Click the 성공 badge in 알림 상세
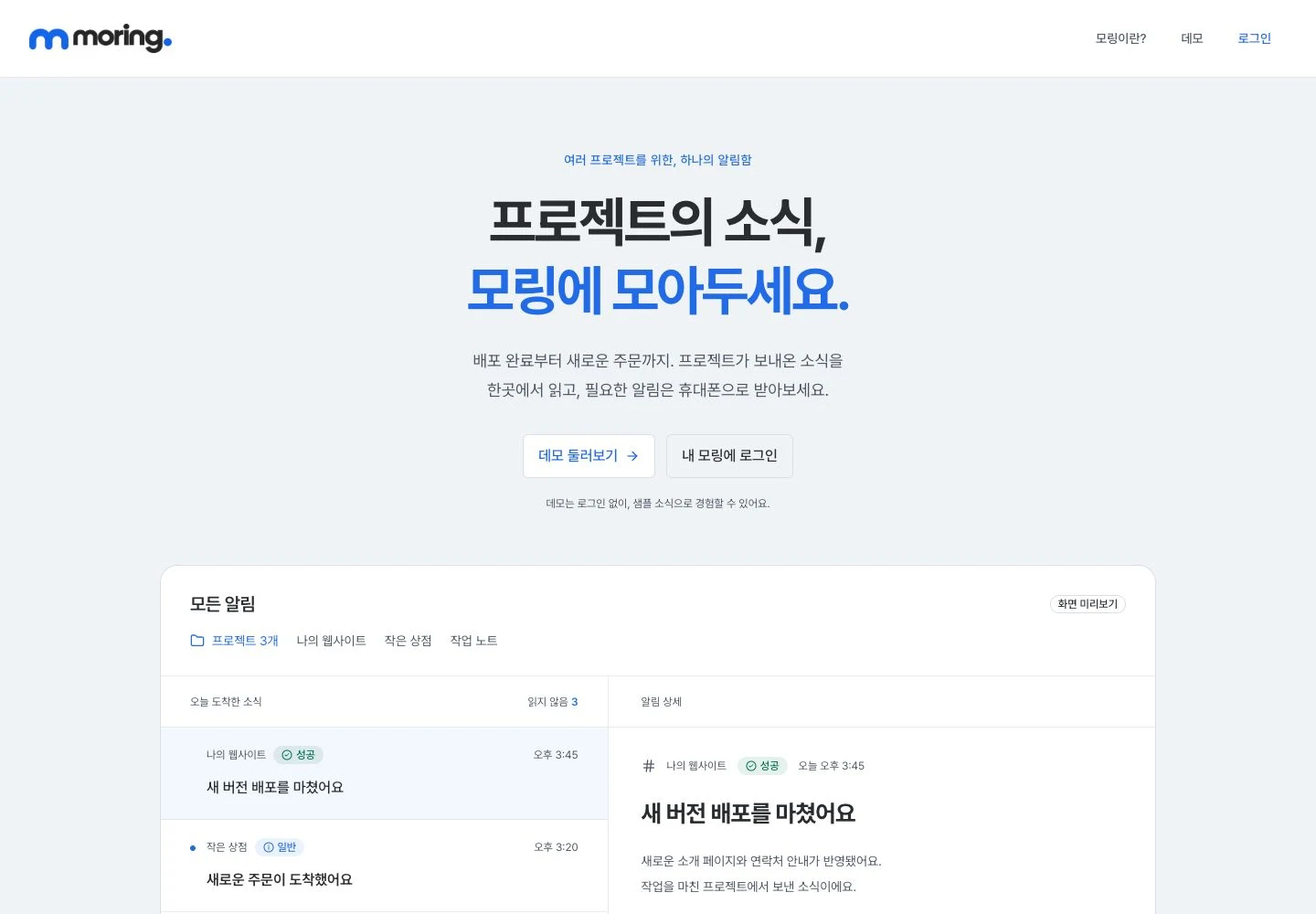Image resolution: width=1316 pixels, height=914 pixels. coord(762,766)
